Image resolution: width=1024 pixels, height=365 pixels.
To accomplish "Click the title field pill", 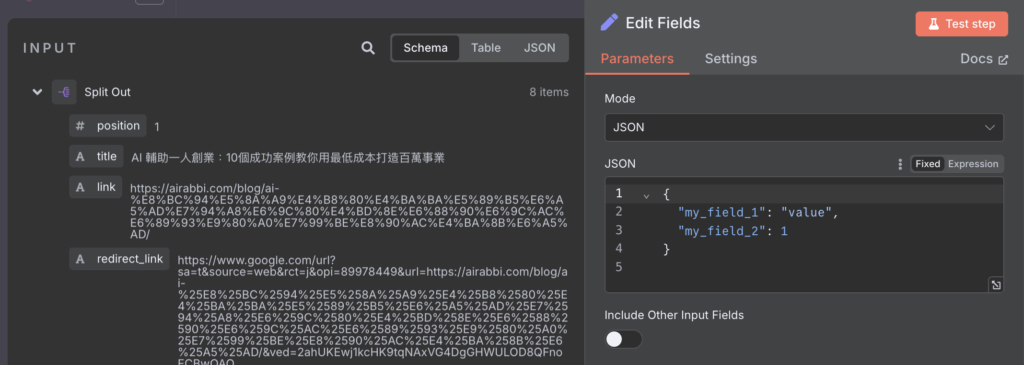I will [x=96, y=157].
